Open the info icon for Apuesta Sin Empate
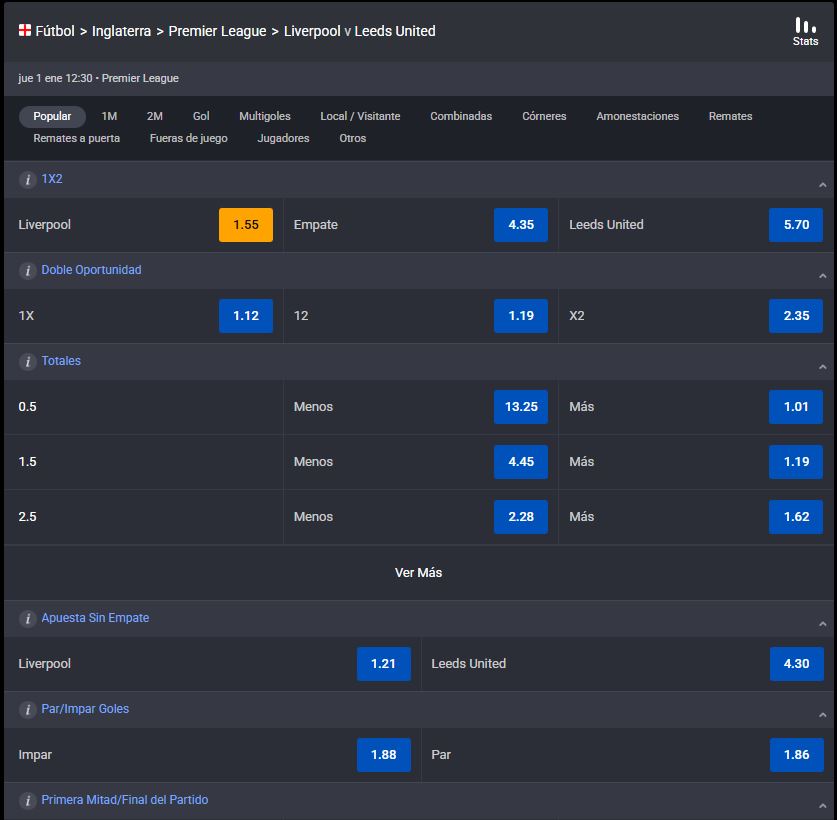The image size is (837, 820). click(28, 618)
